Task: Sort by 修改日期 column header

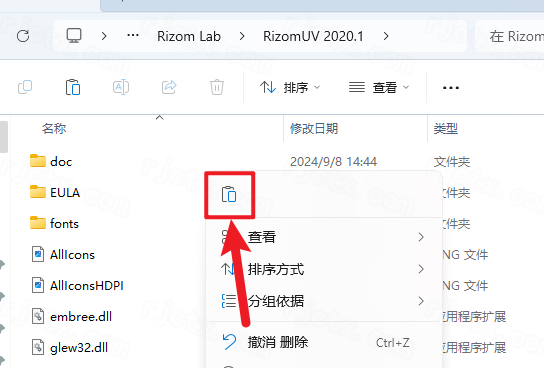Action: pyautogui.click(x=314, y=129)
